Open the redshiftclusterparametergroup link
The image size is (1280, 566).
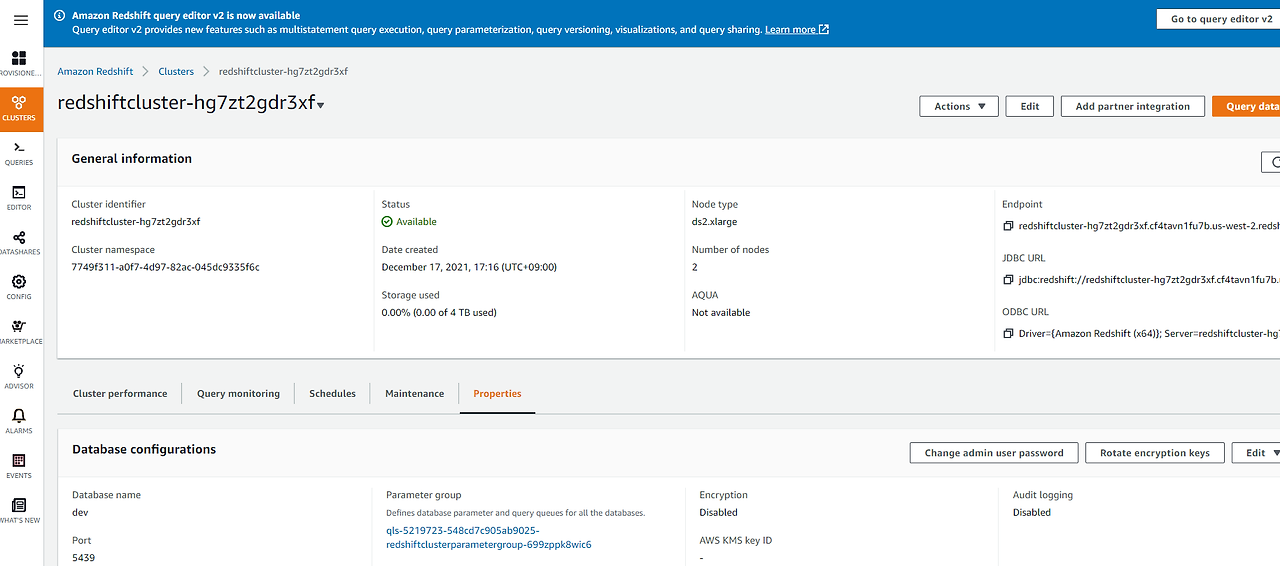click(x=488, y=537)
